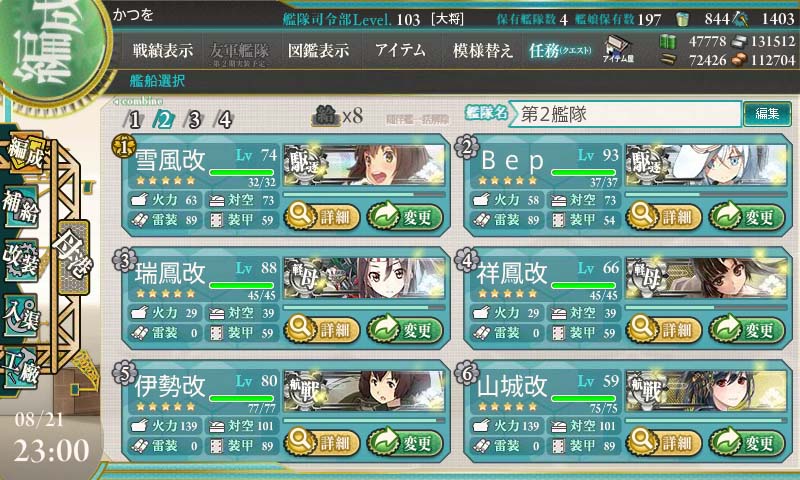This screenshot has width=800, height=480.
Task: Open the 任務 quest menu
Action: (560, 50)
